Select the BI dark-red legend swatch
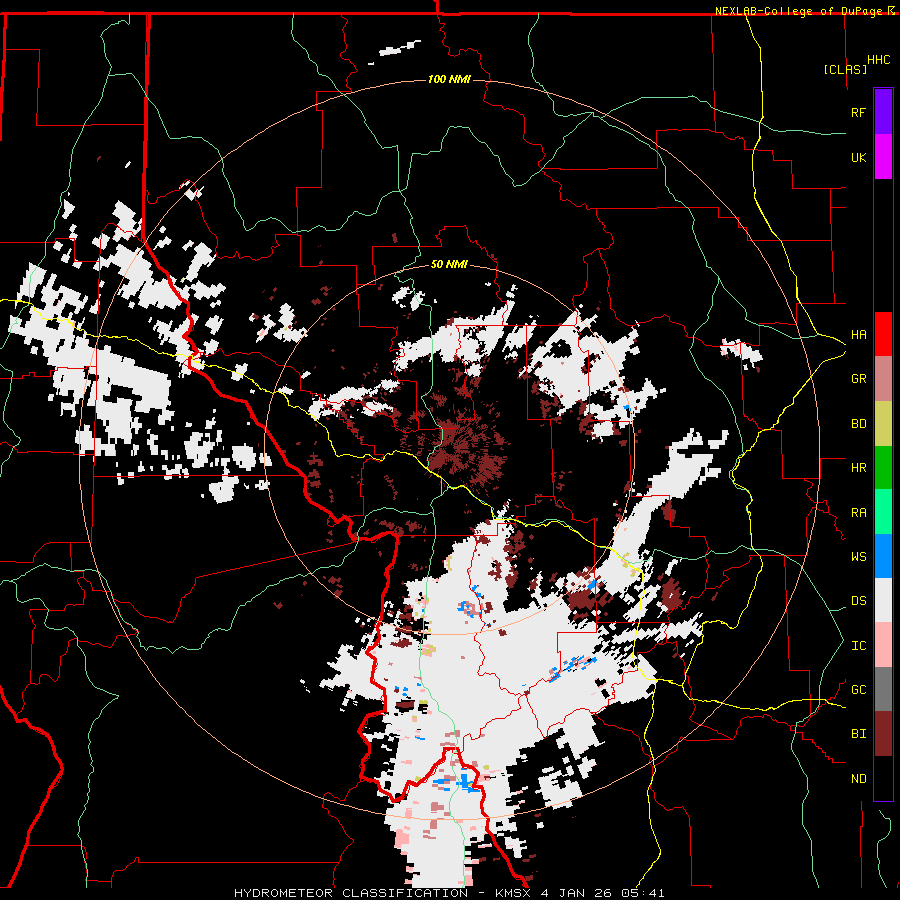 click(x=883, y=734)
